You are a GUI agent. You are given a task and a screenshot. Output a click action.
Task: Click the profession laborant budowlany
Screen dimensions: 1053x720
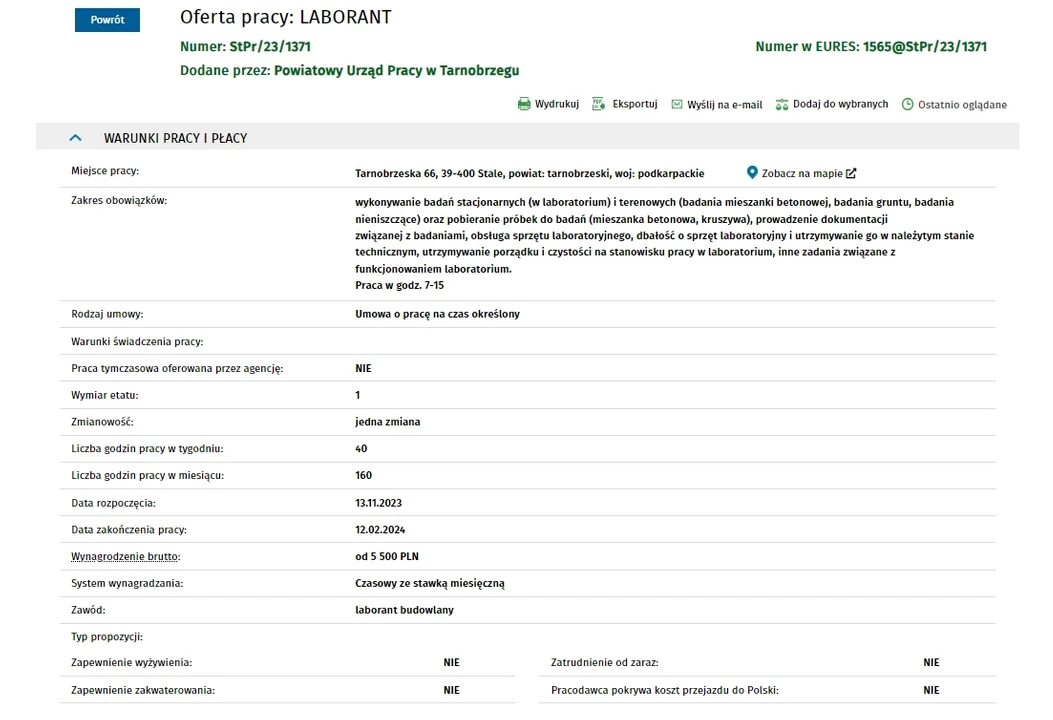coord(404,610)
